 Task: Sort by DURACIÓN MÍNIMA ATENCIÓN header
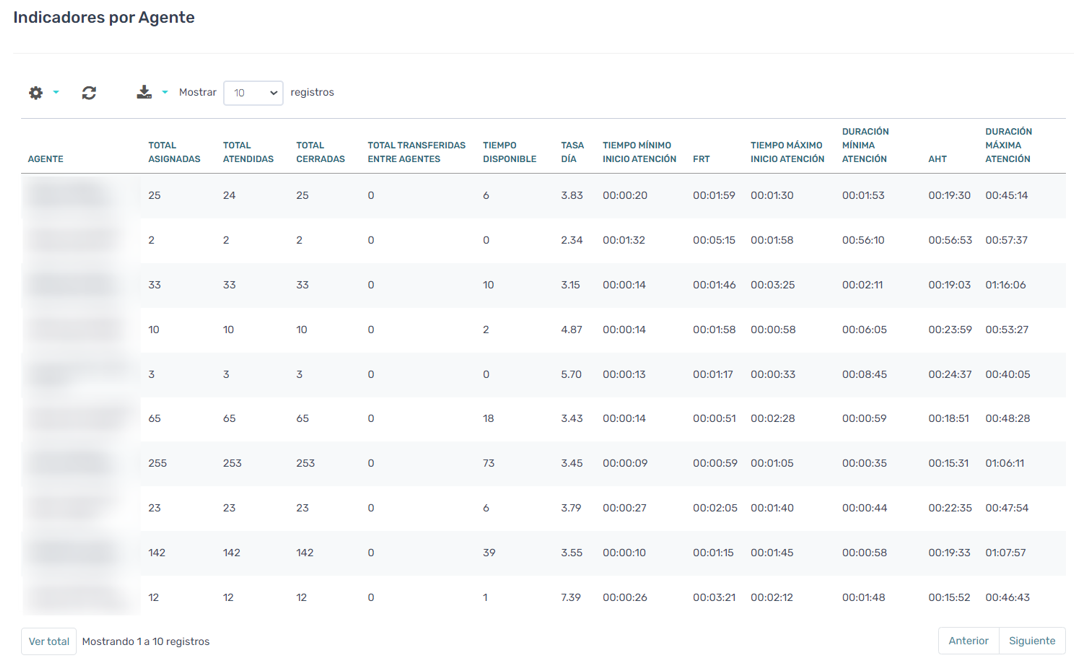coord(865,145)
